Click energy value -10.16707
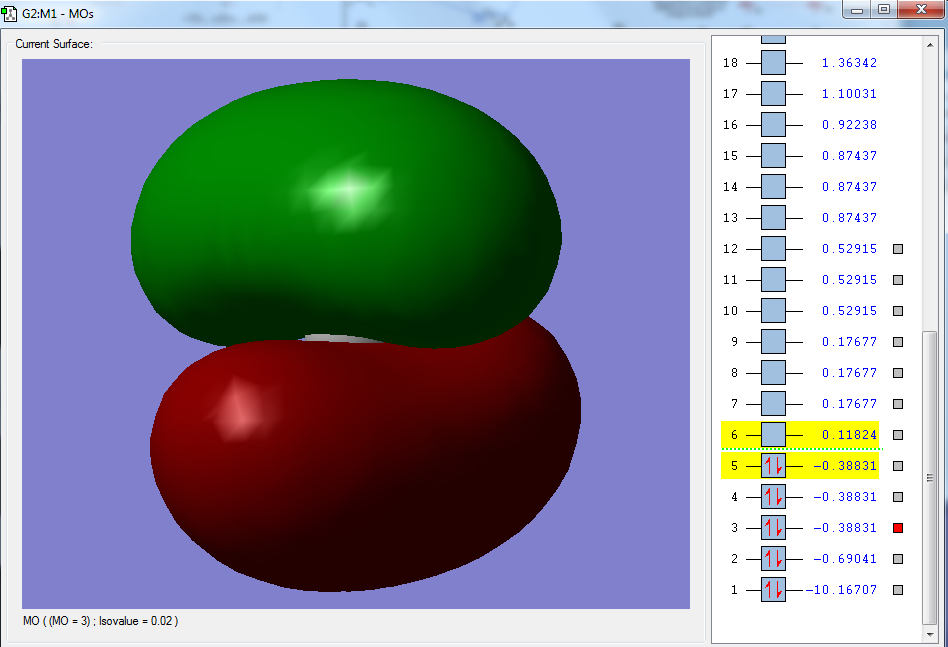Image resolution: width=948 pixels, height=647 pixels. tap(841, 590)
